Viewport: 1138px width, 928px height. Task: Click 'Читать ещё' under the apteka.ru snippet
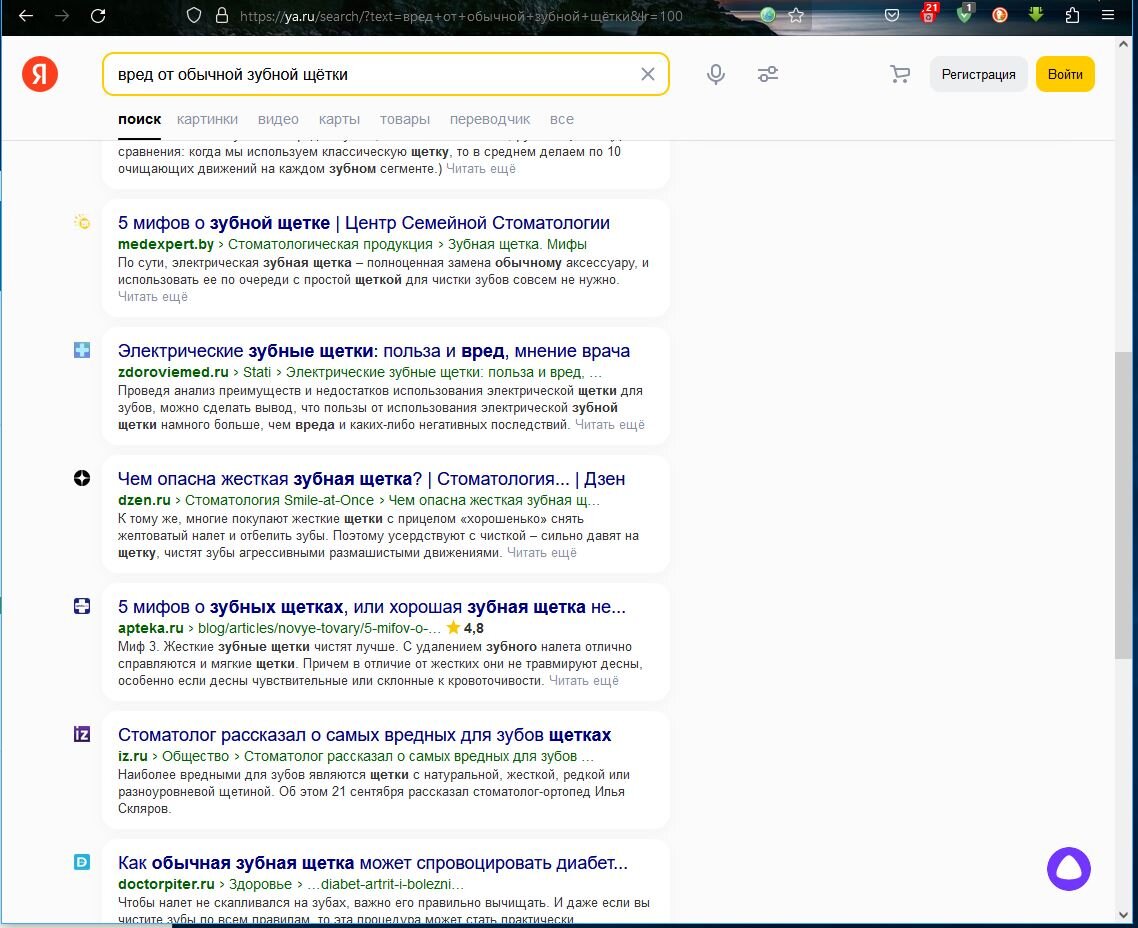pyautogui.click(x=584, y=681)
